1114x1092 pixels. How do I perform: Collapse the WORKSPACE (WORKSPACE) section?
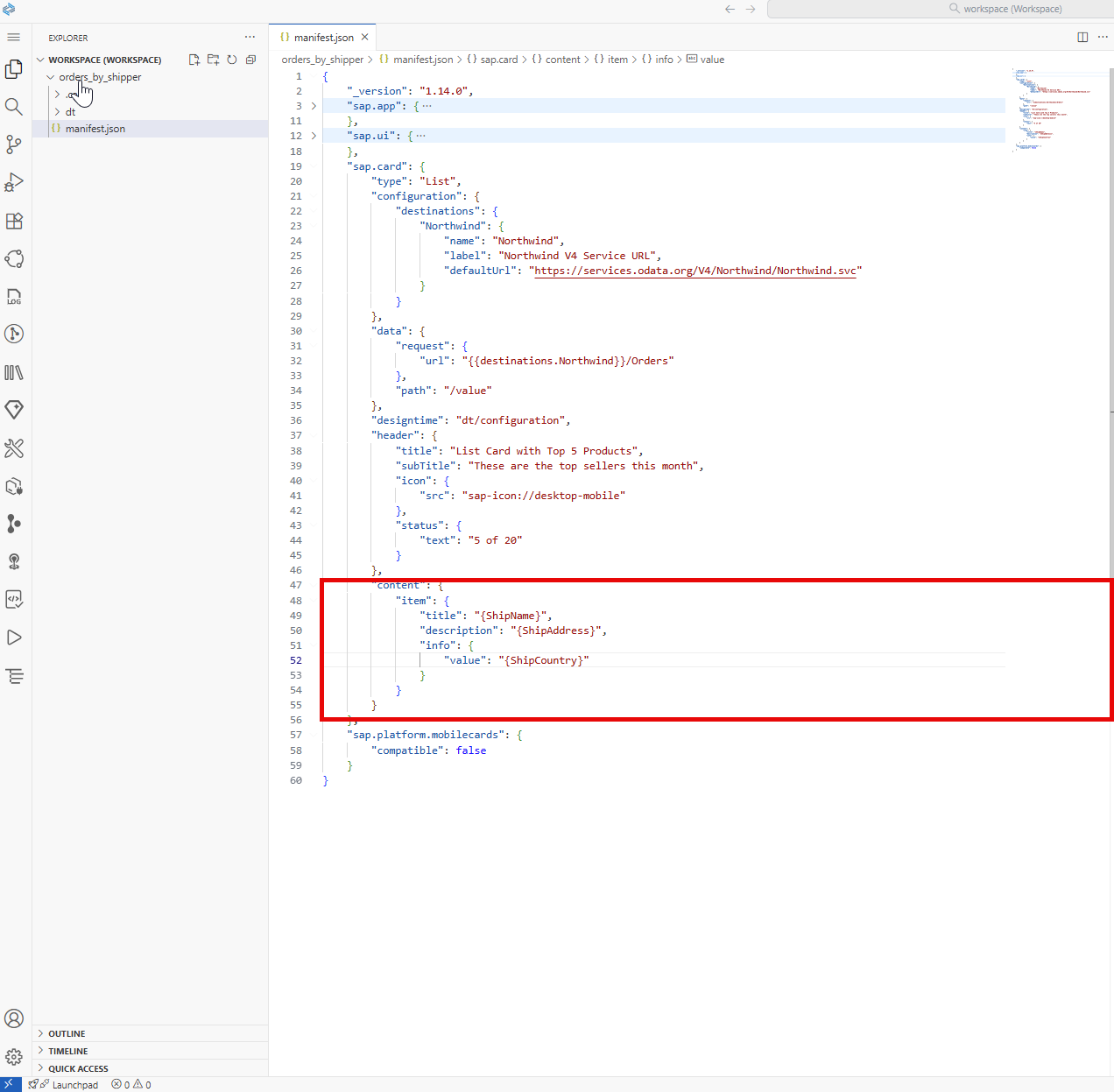40,60
